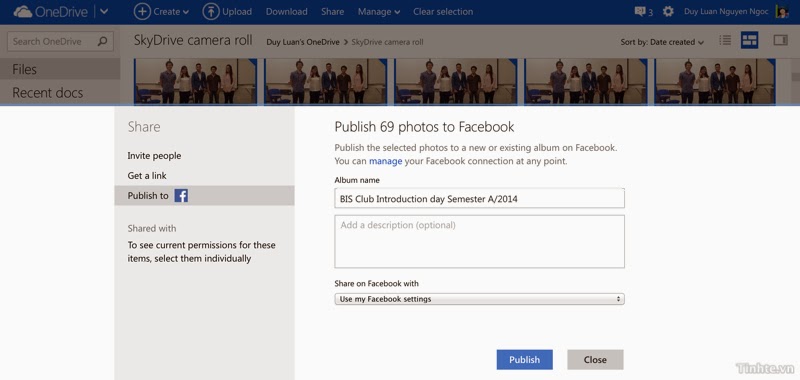
Task: Click the search magnifier icon
Action: coord(102,42)
